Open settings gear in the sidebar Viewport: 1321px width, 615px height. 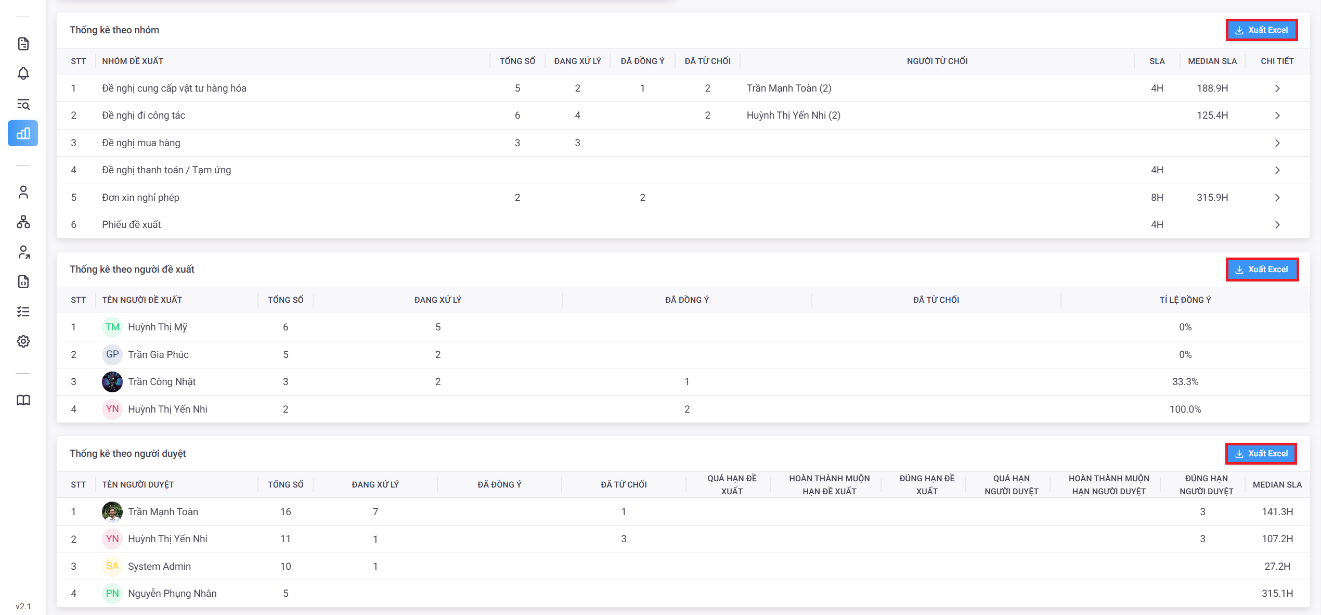23,341
